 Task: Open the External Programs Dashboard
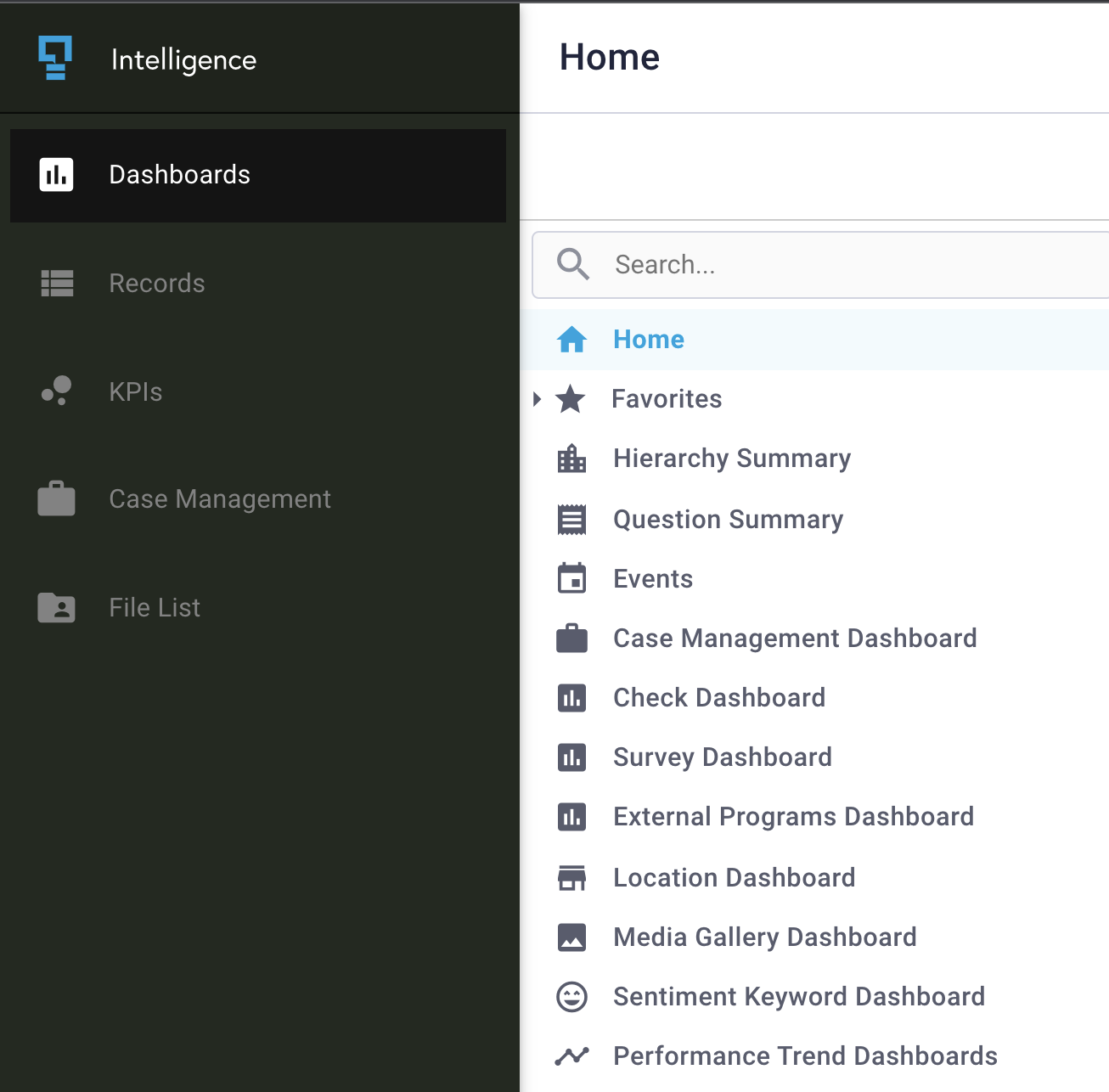pos(793,816)
